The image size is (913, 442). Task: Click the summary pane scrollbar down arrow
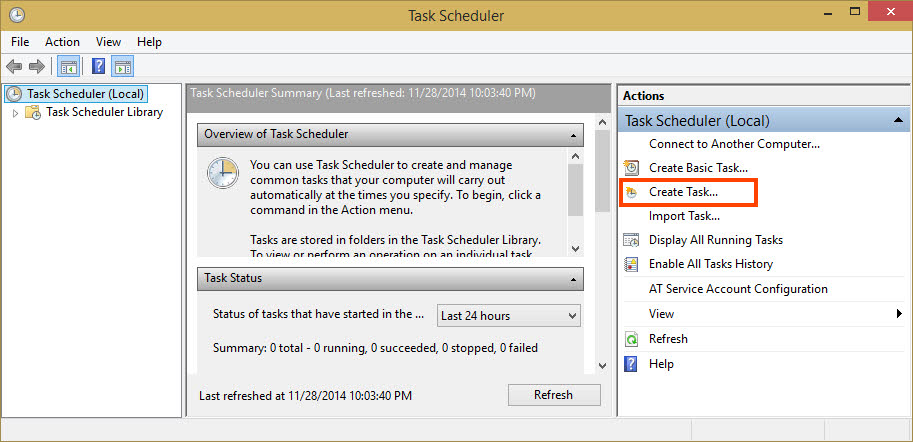coord(603,366)
